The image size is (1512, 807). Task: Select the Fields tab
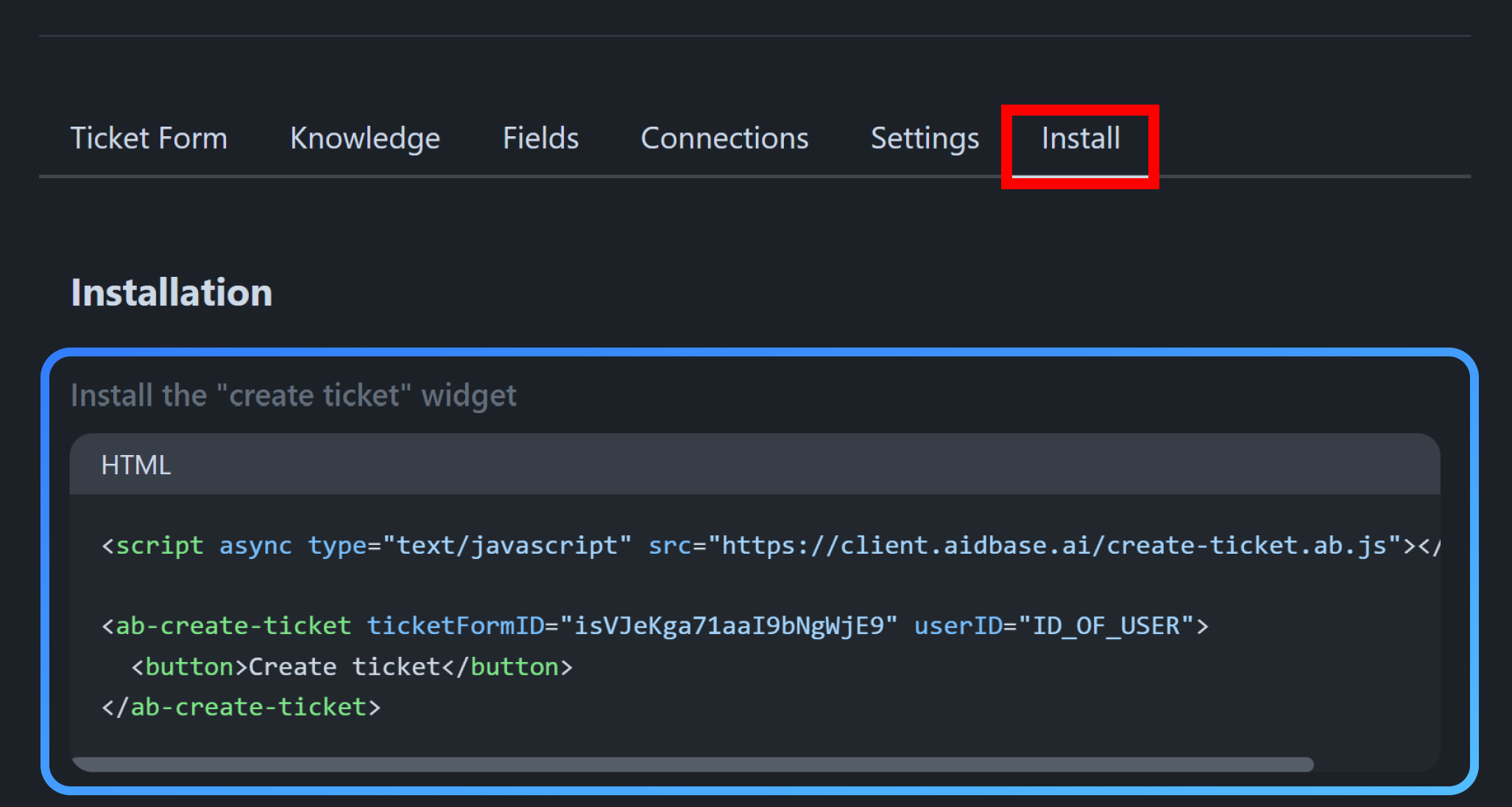pos(540,138)
